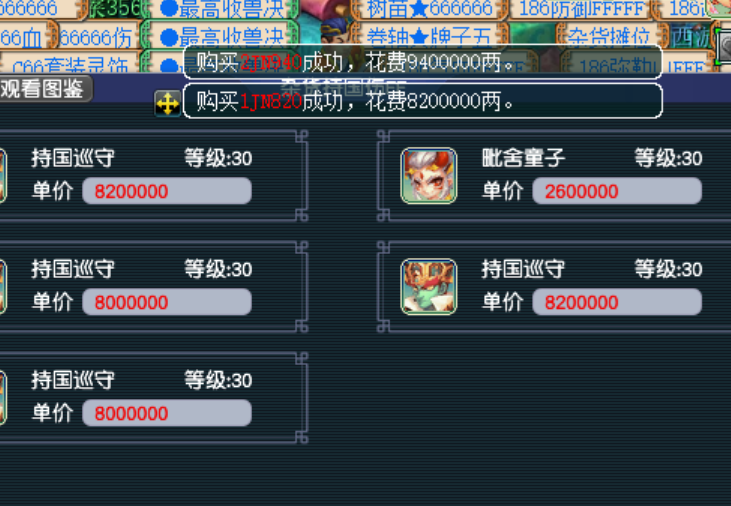The height and width of the screenshot is (506, 731).
Task: Open the 66666伤 stall sign
Action: 97,37
